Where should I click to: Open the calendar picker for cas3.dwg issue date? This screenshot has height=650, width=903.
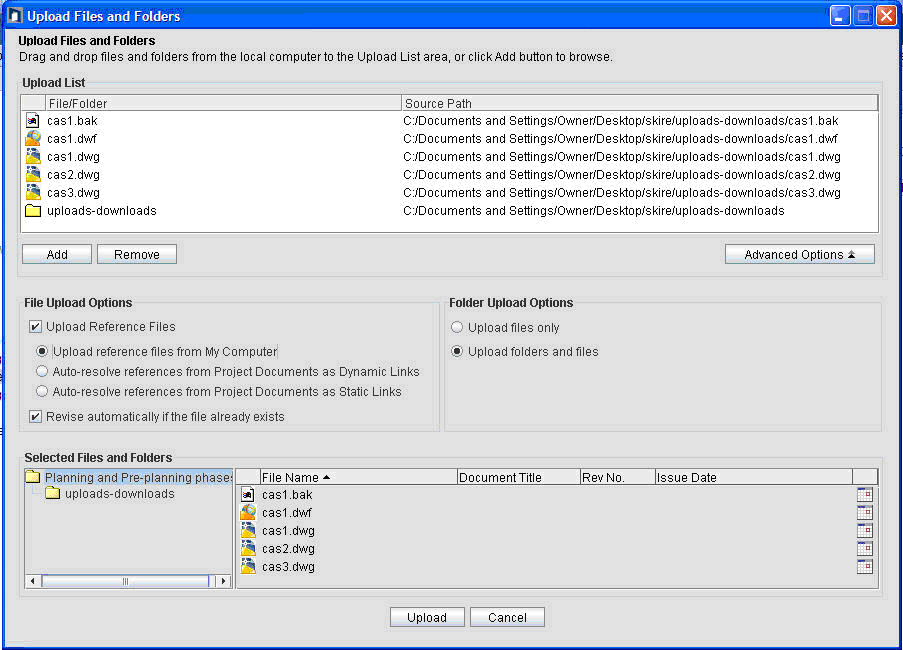[x=864, y=565]
